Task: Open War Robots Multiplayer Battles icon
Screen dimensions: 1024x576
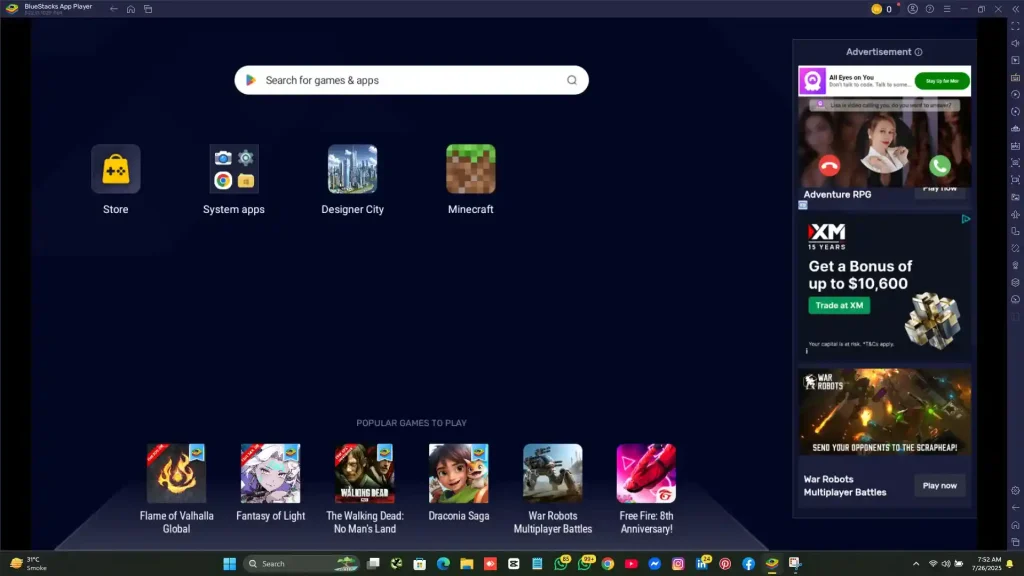Action: point(552,473)
